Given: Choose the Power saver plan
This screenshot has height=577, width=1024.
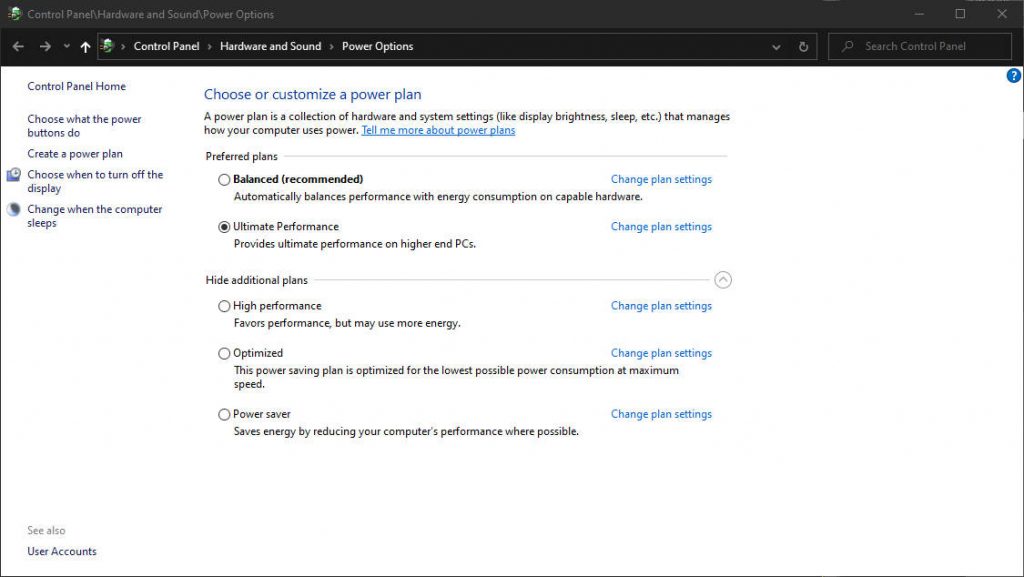Looking at the screenshot, I should tap(224, 413).
